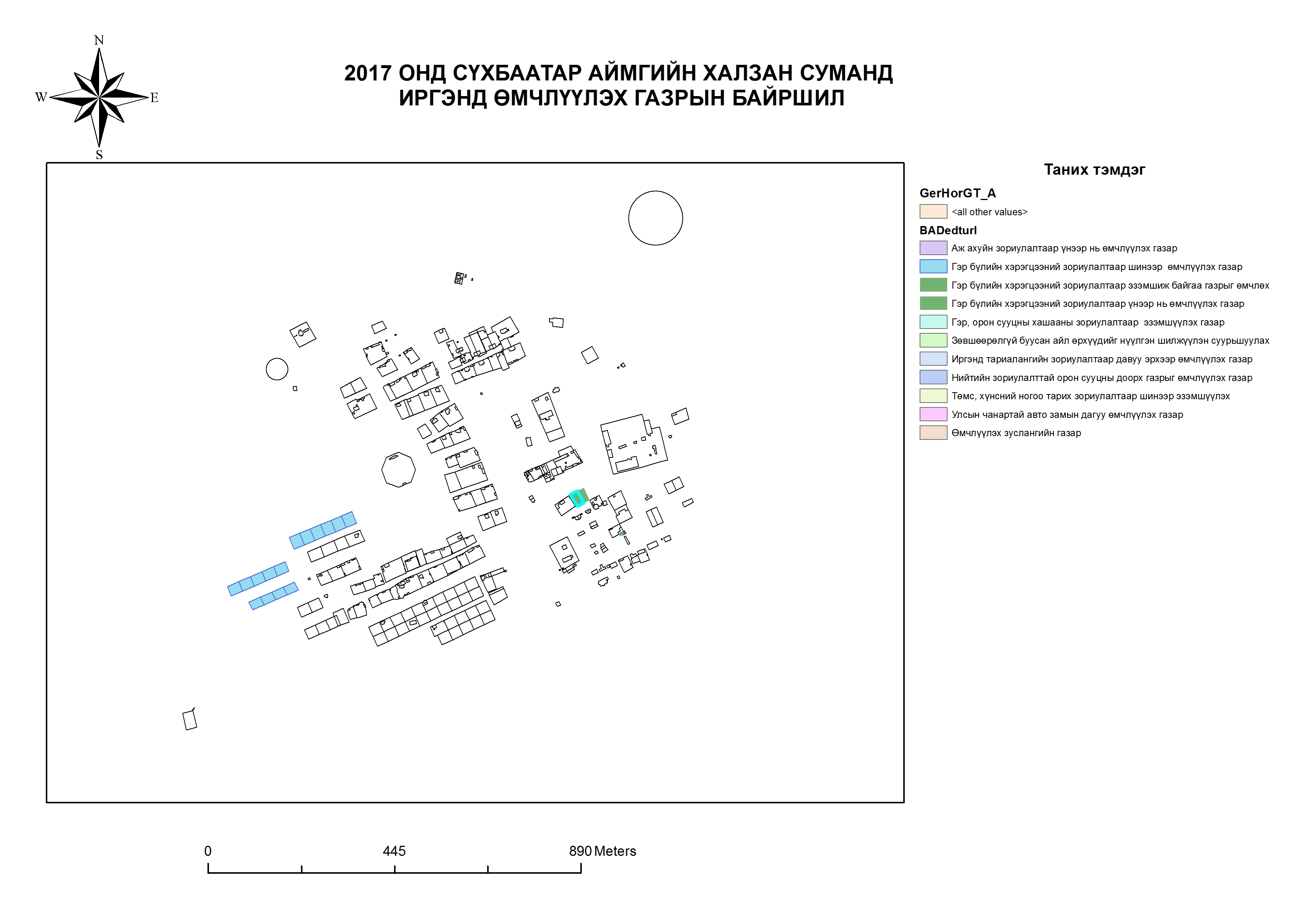The image size is (1307, 924).
Task: Click the green 'эзэмшиж байгаа газрыг өмчлөх' swatch
Action: (x=933, y=285)
